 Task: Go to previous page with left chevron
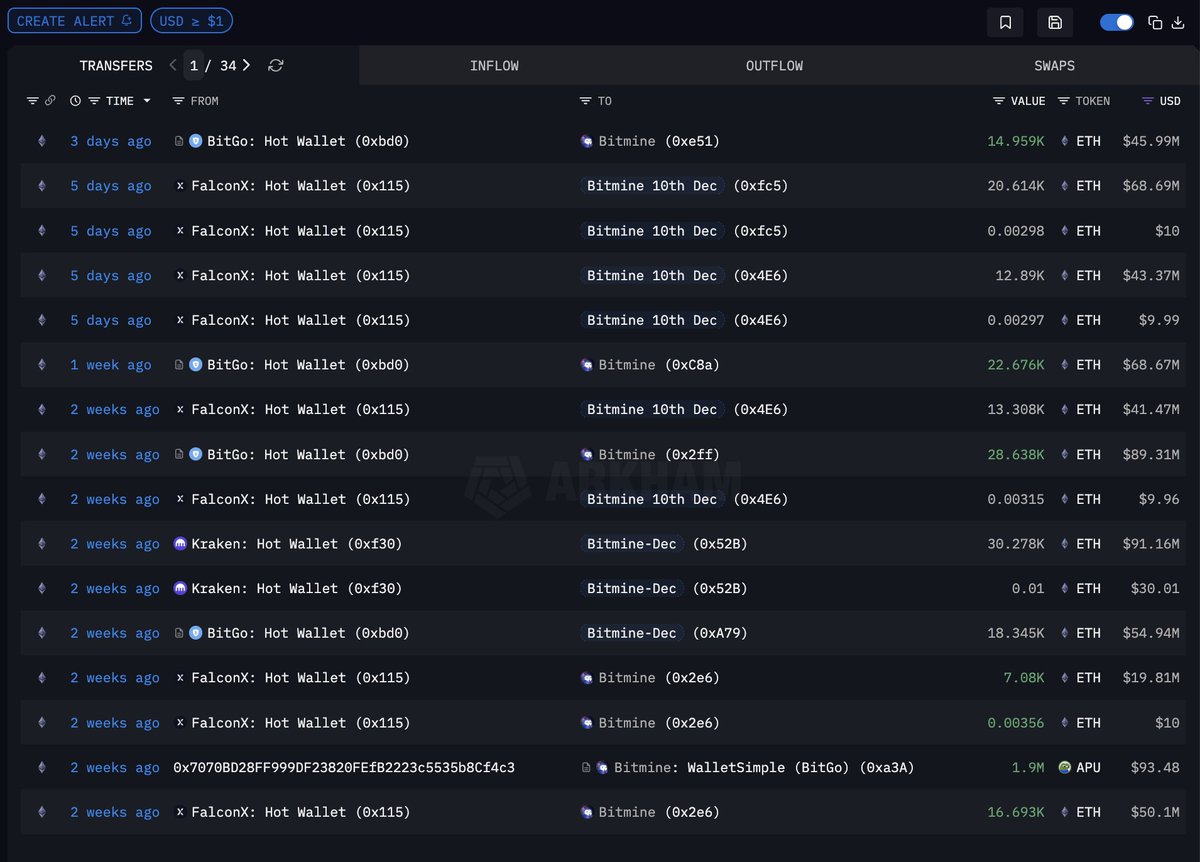(x=173, y=65)
